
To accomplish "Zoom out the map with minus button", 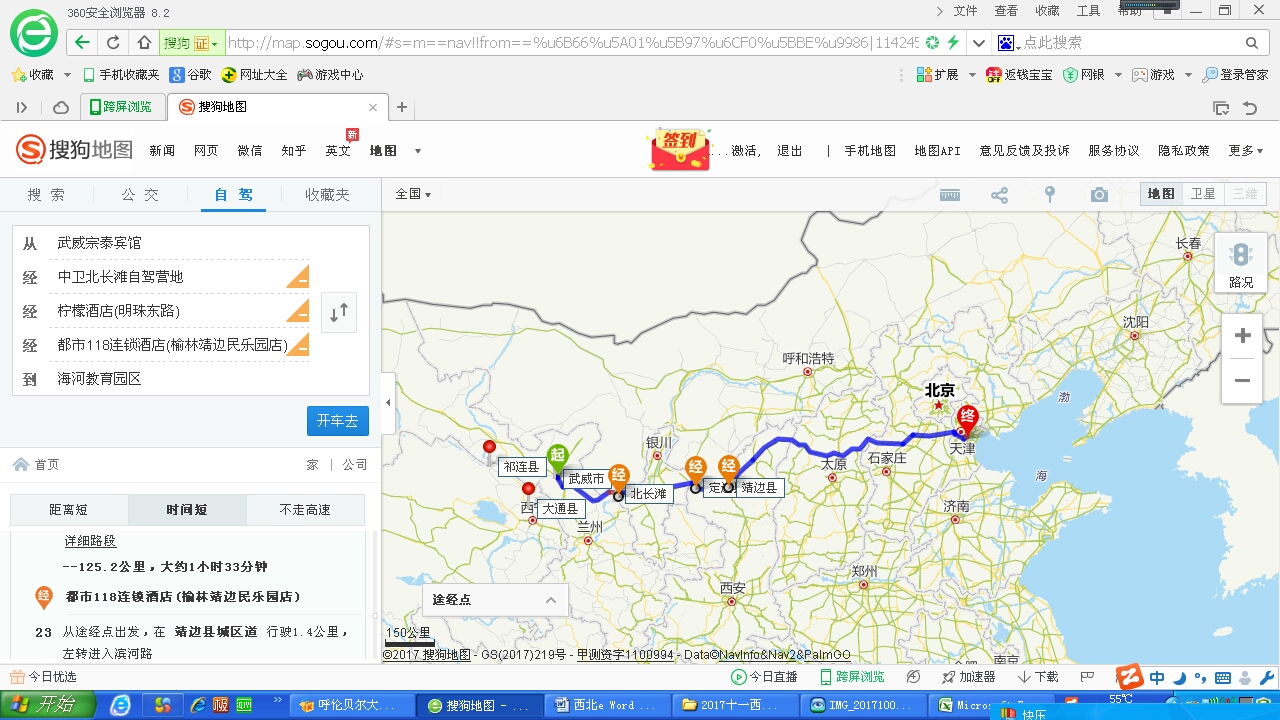I will pyautogui.click(x=1242, y=381).
